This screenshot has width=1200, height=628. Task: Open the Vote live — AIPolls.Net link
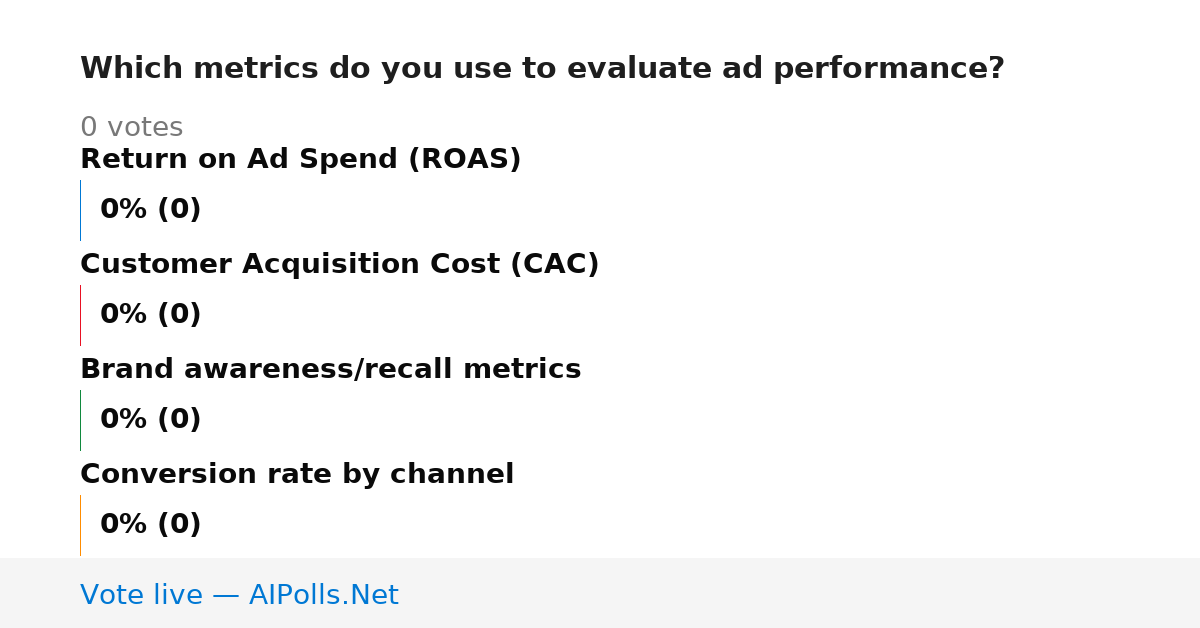239,595
